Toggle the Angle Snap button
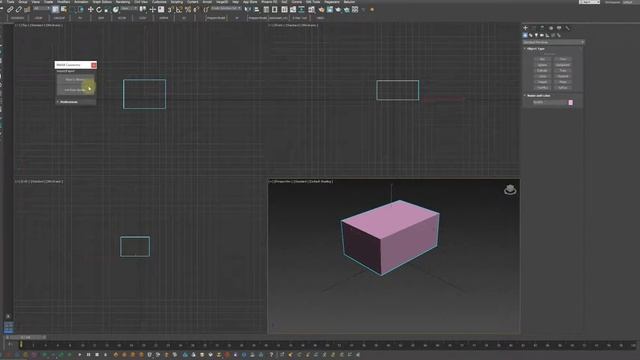 point(179,9)
